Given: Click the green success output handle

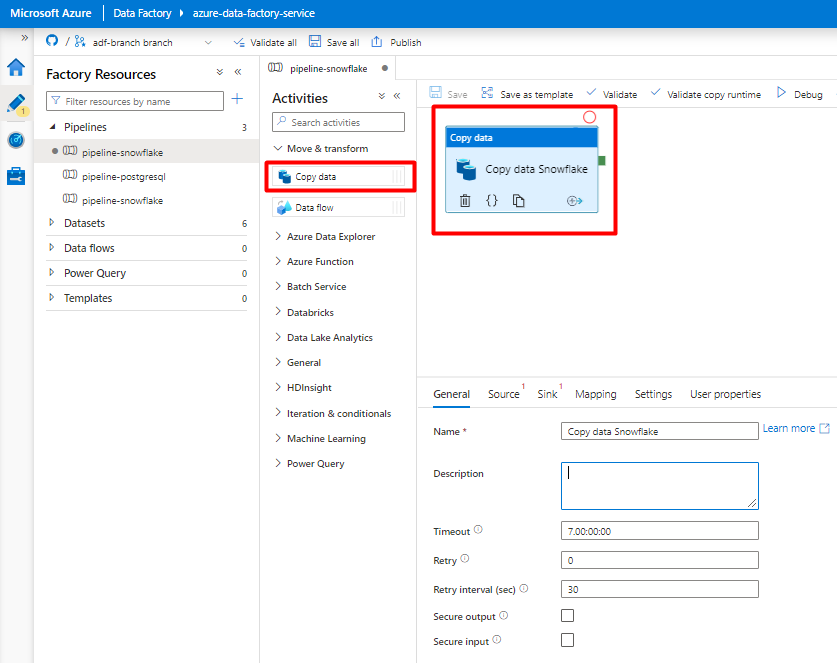Looking at the screenshot, I should 602,160.
